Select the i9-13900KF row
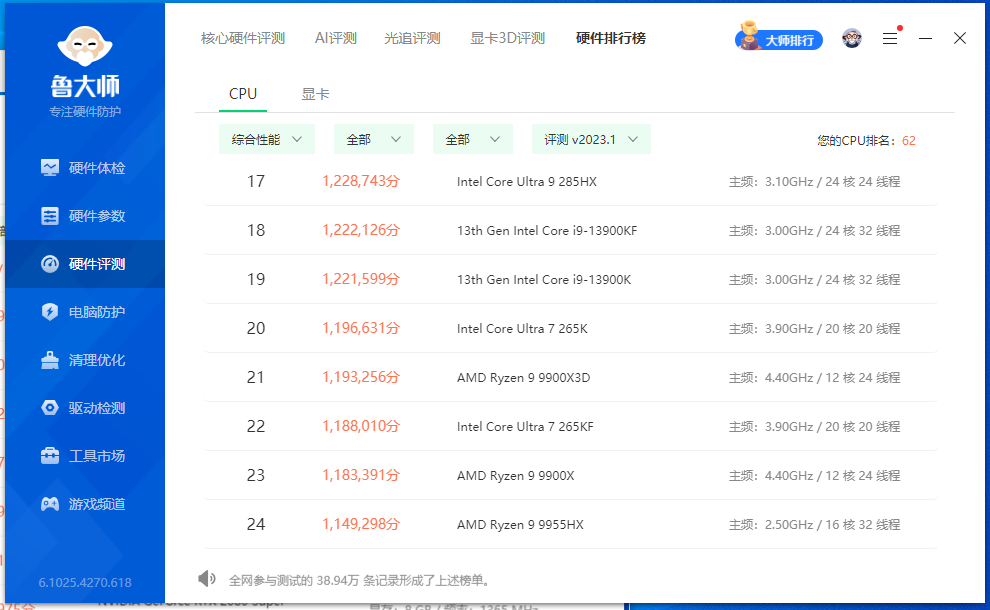The height and width of the screenshot is (610, 990). tap(571, 230)
